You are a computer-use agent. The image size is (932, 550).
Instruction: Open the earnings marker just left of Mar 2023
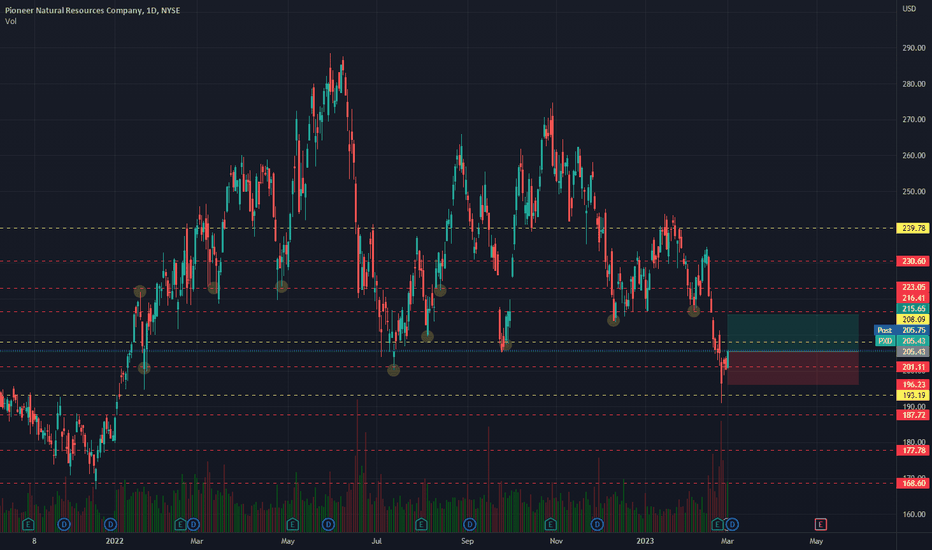click(717, 524)
